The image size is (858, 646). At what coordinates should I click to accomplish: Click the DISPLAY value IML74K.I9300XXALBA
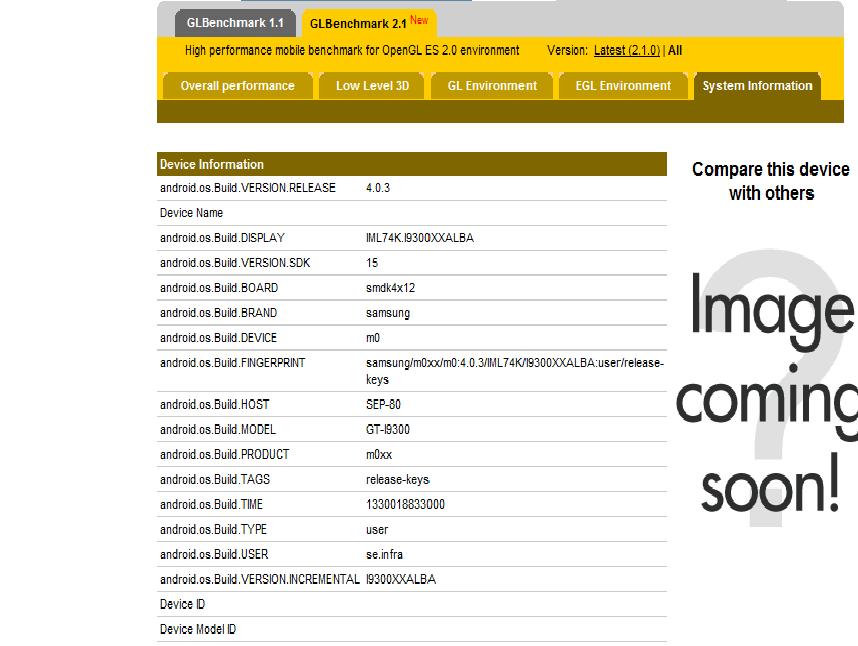click(420, 238)
